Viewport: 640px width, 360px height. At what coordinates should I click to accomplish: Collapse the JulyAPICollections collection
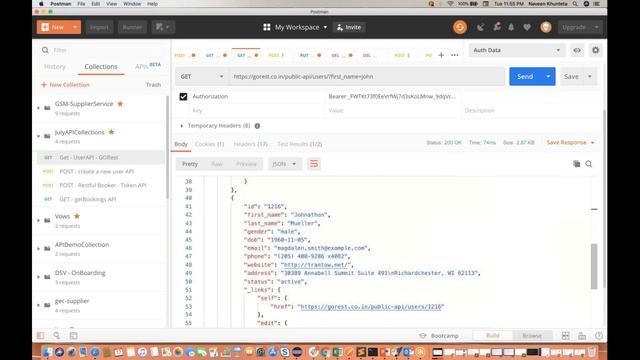click(38, 136)
